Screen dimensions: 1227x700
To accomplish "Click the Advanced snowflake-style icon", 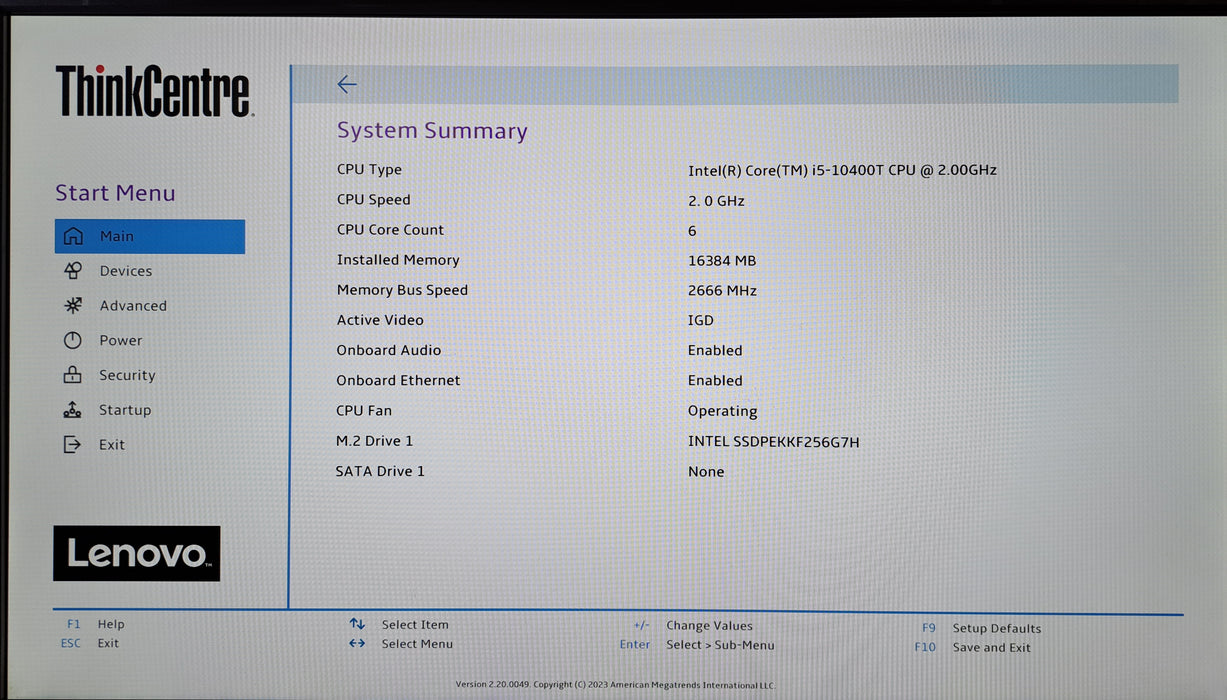I will (x=73, y=306).
